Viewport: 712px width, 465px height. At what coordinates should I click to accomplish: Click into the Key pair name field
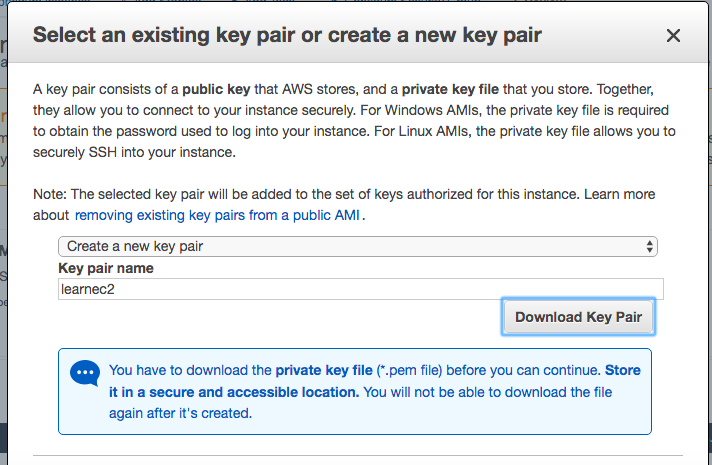(x=360, y=289)
